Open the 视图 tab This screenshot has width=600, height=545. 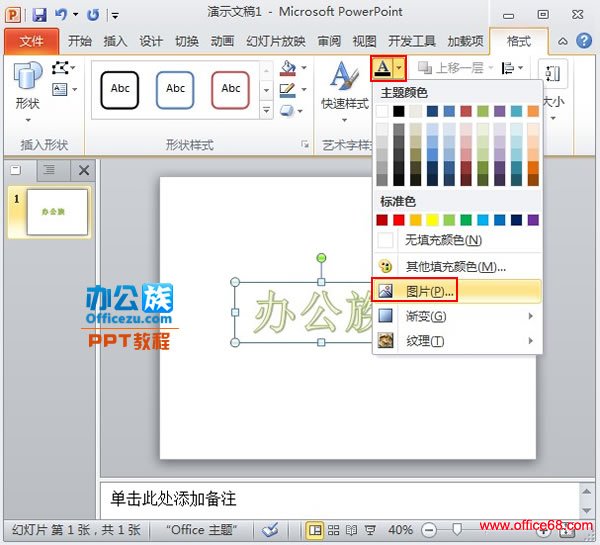coord(364,41)
